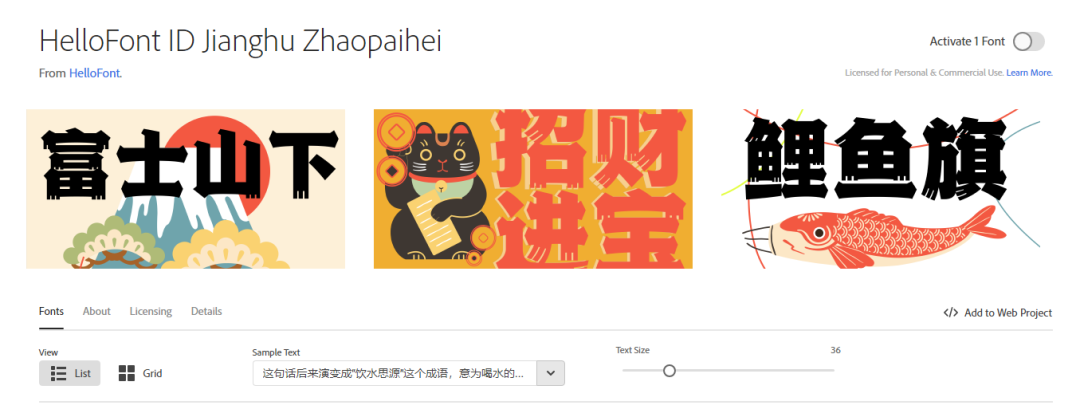The height and width of the screenshot is (417, 1080).
Task: Select the Fonts tab
Action: click(52, 312)
